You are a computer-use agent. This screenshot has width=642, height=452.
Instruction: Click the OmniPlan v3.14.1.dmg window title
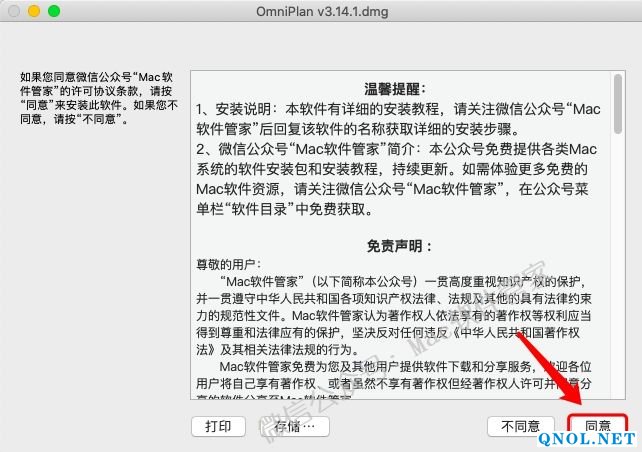point(322,11)
